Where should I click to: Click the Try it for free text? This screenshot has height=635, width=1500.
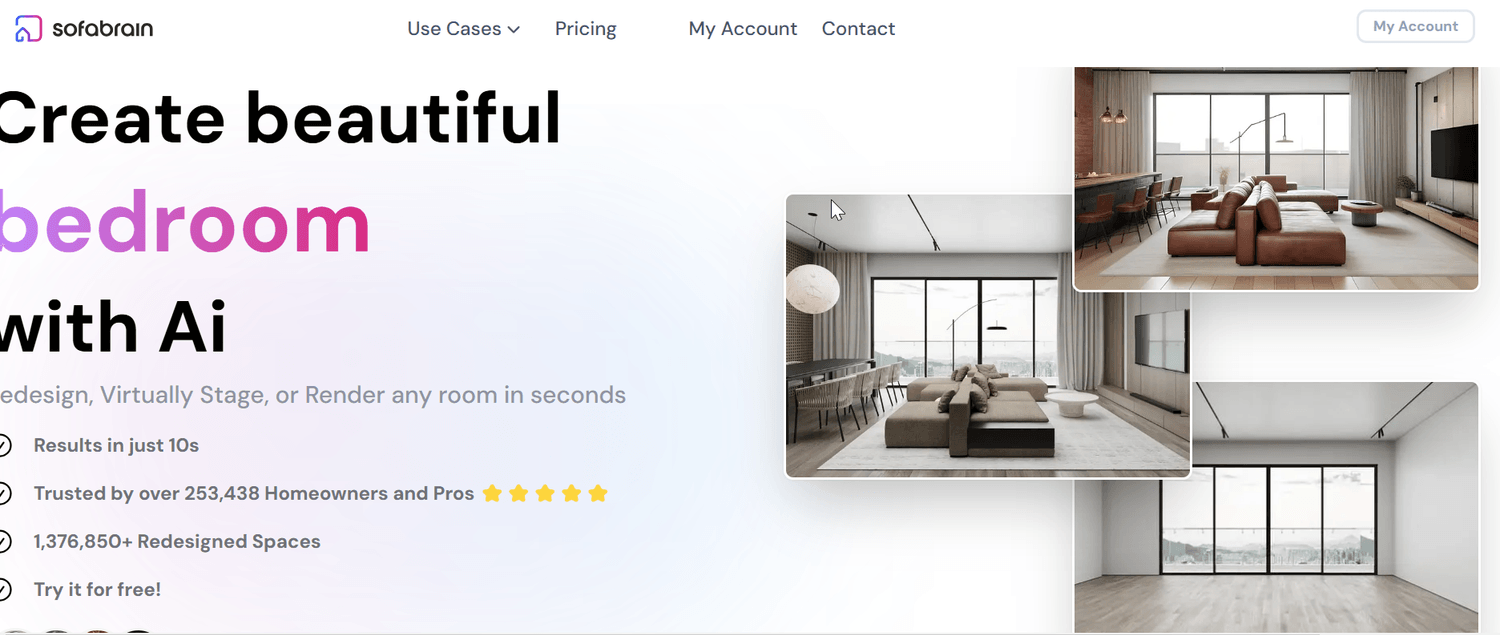[x=97, y=589]
